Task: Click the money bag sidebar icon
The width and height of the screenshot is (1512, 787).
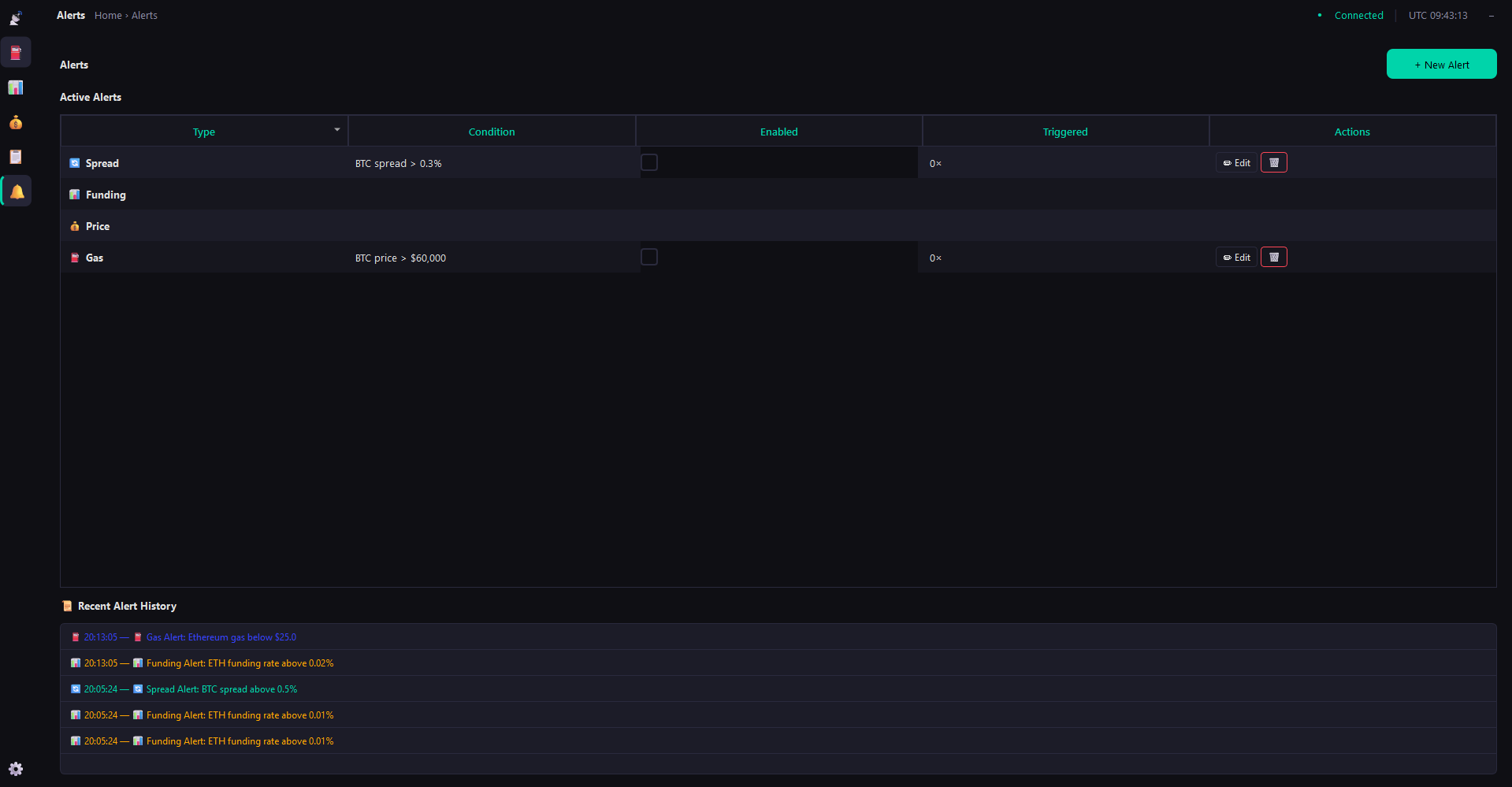Action: click(15, 122)
